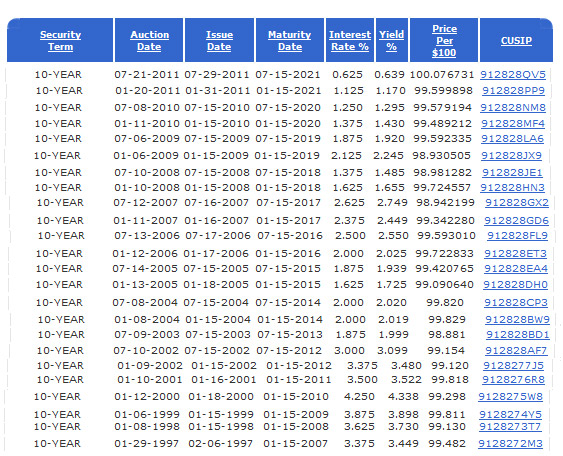This screenshot has width=563, height=456.
Task: Select auction date 07-21-2011
Action: pyautogui.click(x=146, y=75)
